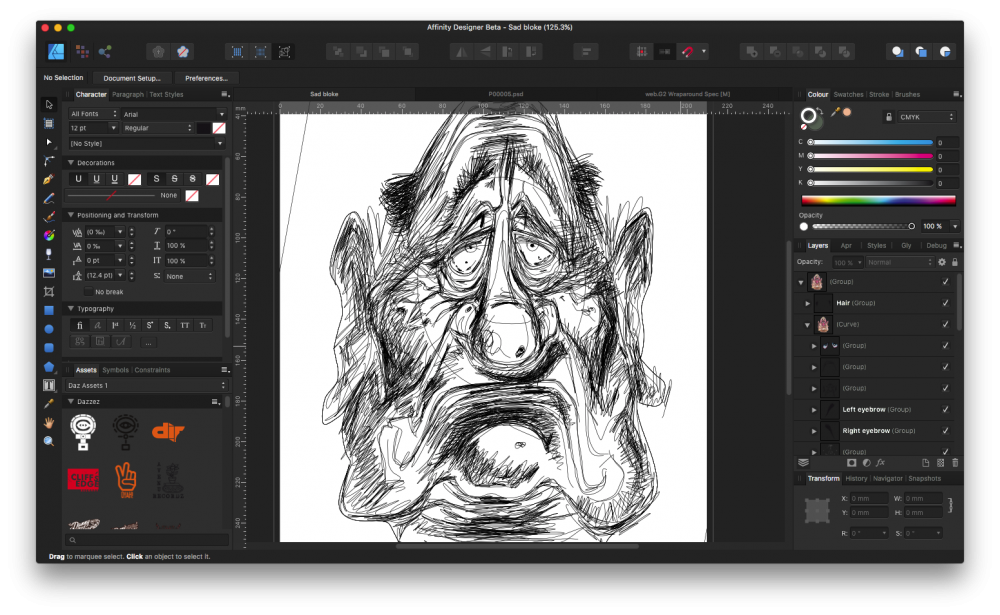
Task: Select the Pencil tool
Action: point(48,198)
